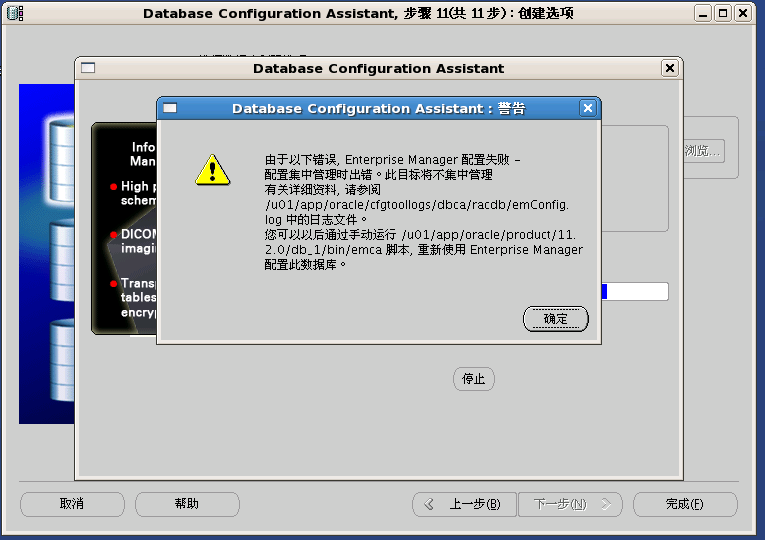Click the emConfig.log path text
This screenshot has height=540, width=765.
tap(417, 212)
